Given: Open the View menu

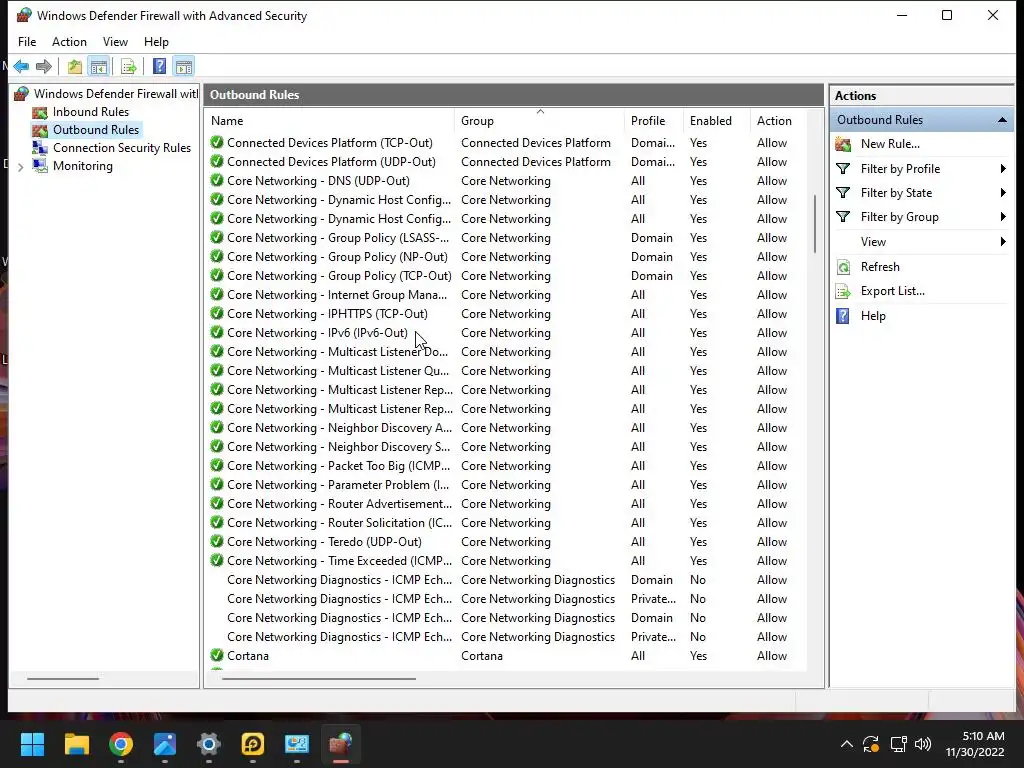Looking at the screenshot, I should coord(115,42).
